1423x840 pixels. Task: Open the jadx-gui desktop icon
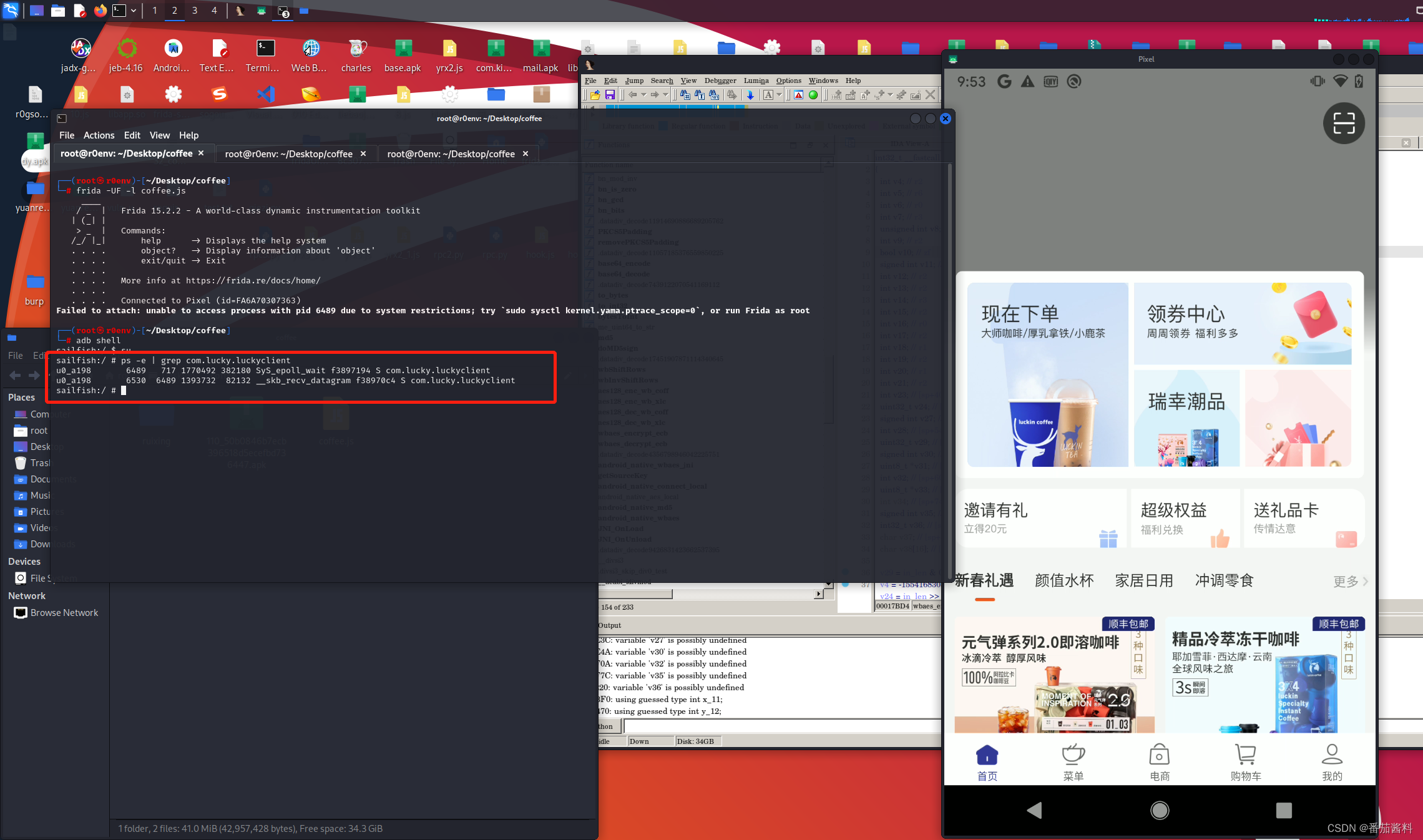[x=79, y=56]
